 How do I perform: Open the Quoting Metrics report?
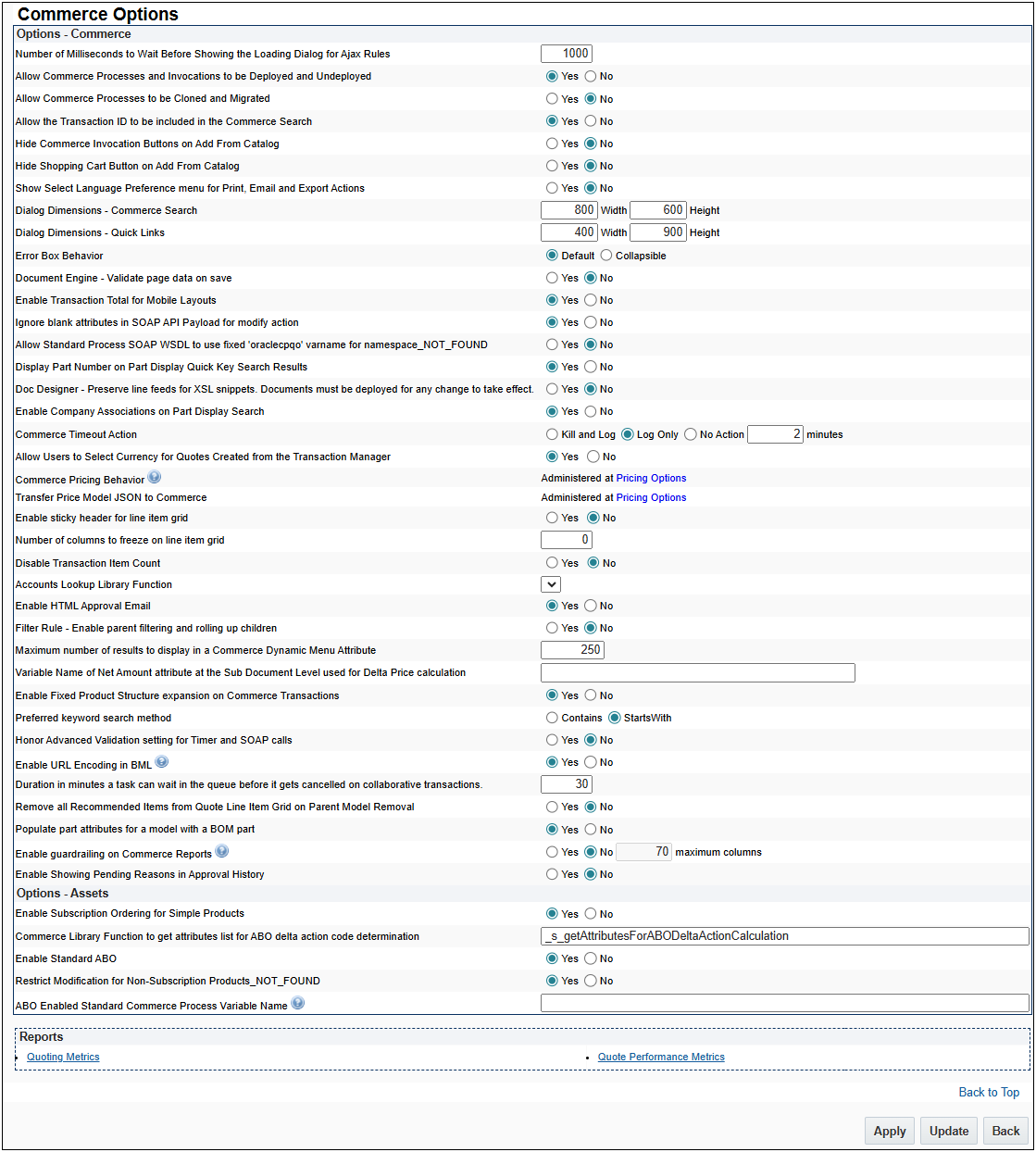(62, 1056)
